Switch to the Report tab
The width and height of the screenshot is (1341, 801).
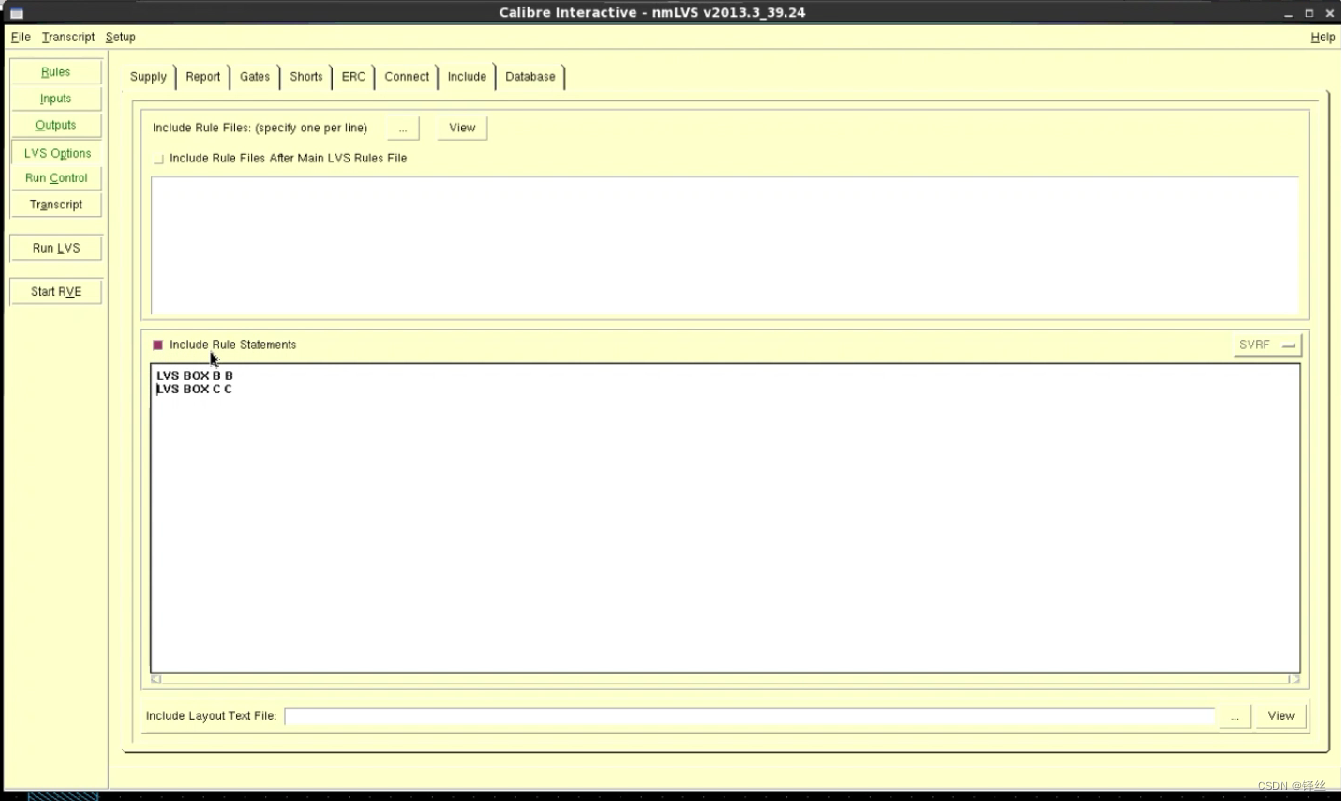[203, 77]
